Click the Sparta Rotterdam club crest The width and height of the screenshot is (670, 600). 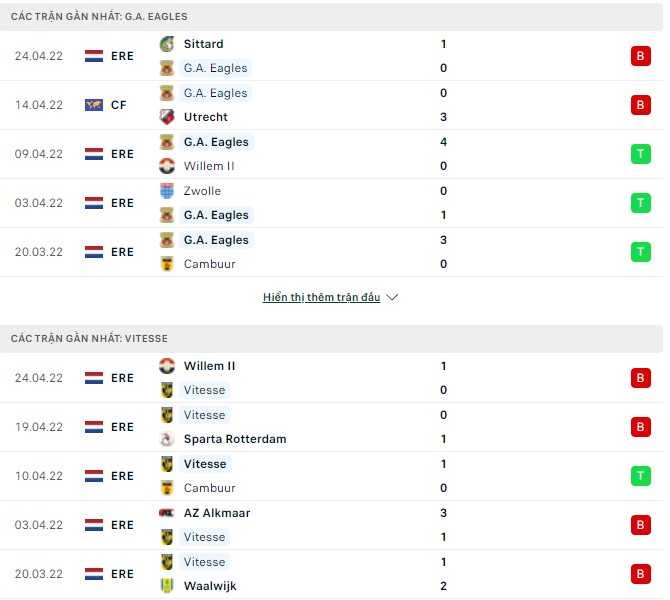point(167,439)
